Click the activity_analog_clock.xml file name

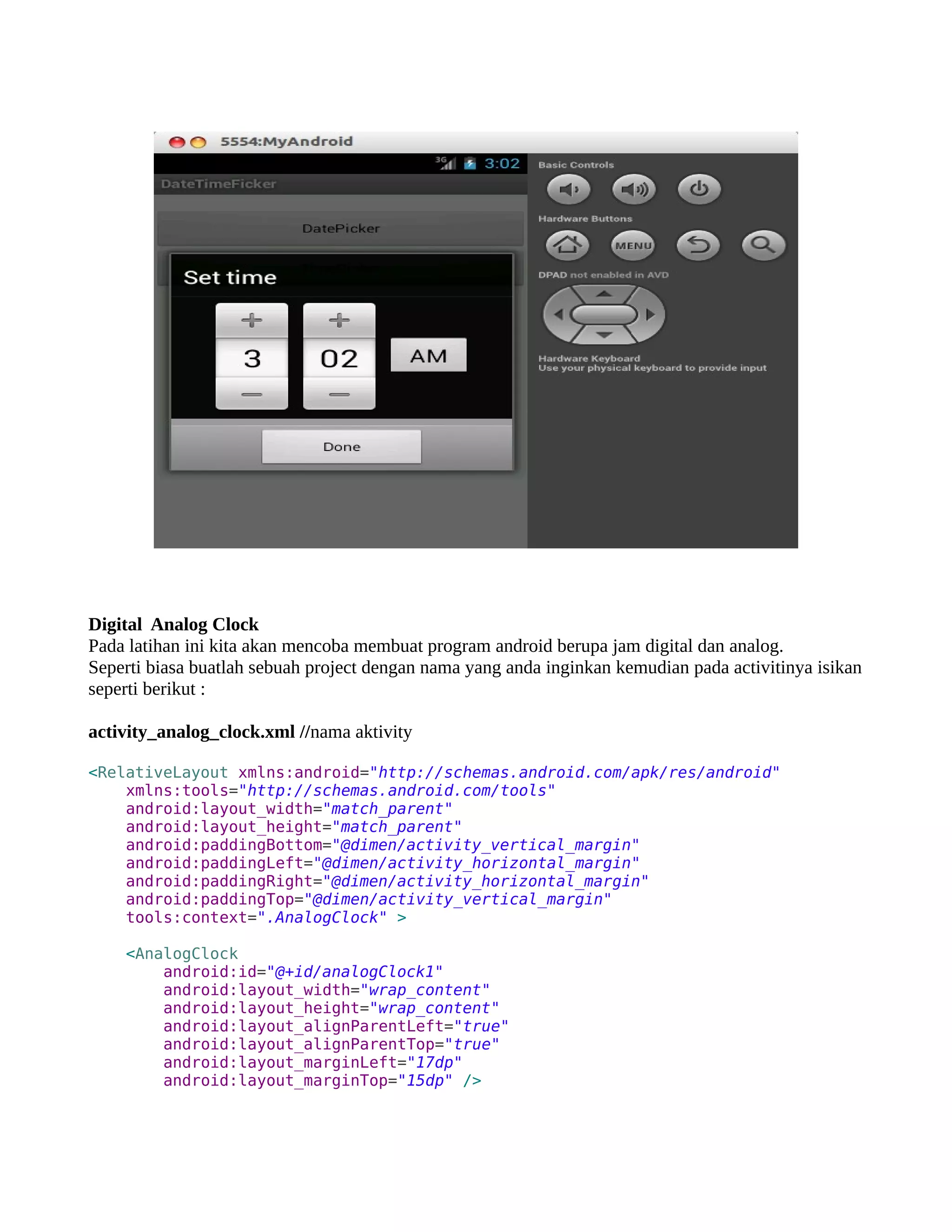click(192, 732)
